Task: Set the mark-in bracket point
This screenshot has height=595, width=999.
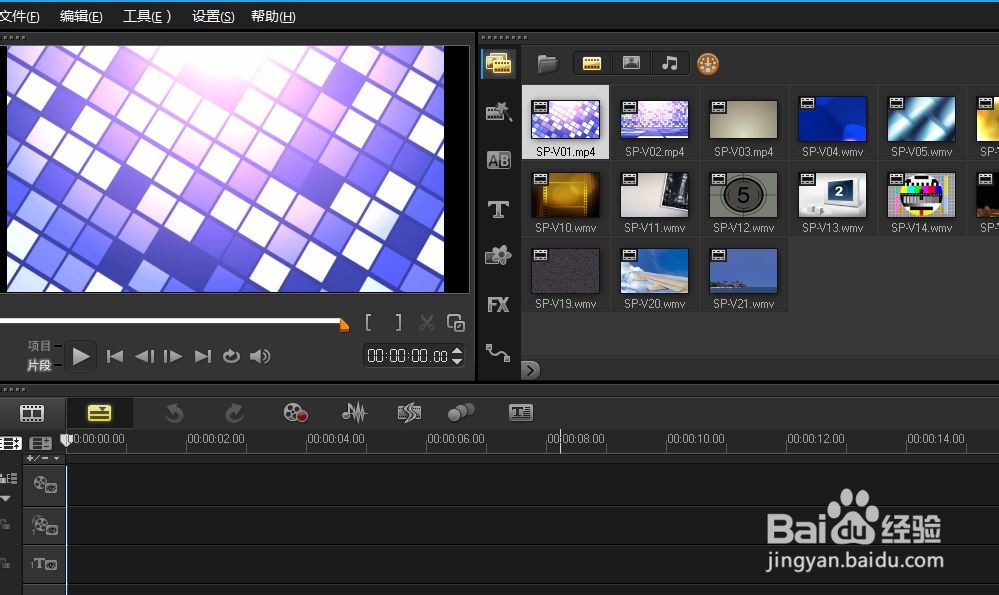Action: 368,322
